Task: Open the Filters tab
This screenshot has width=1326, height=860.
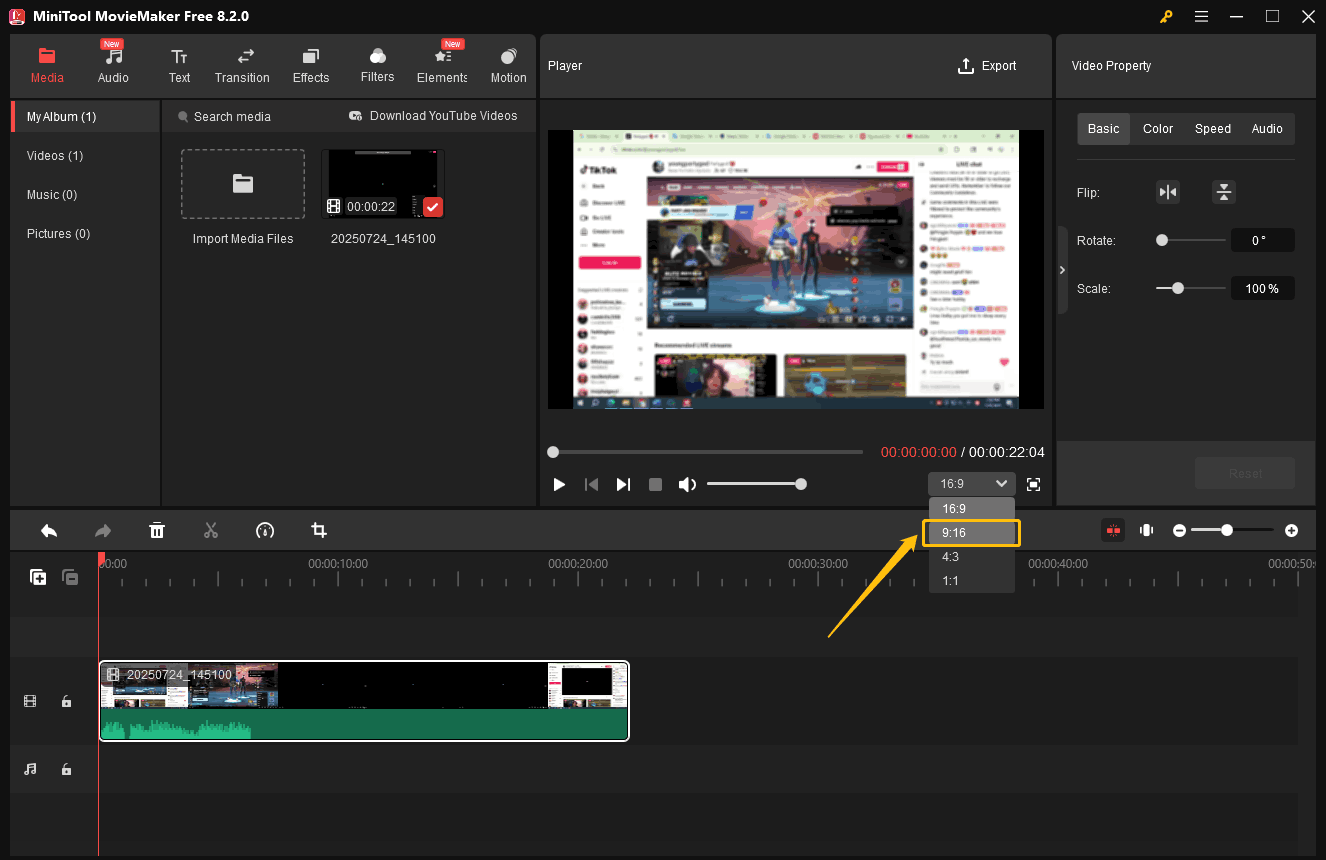Action: tap(377, 65)
